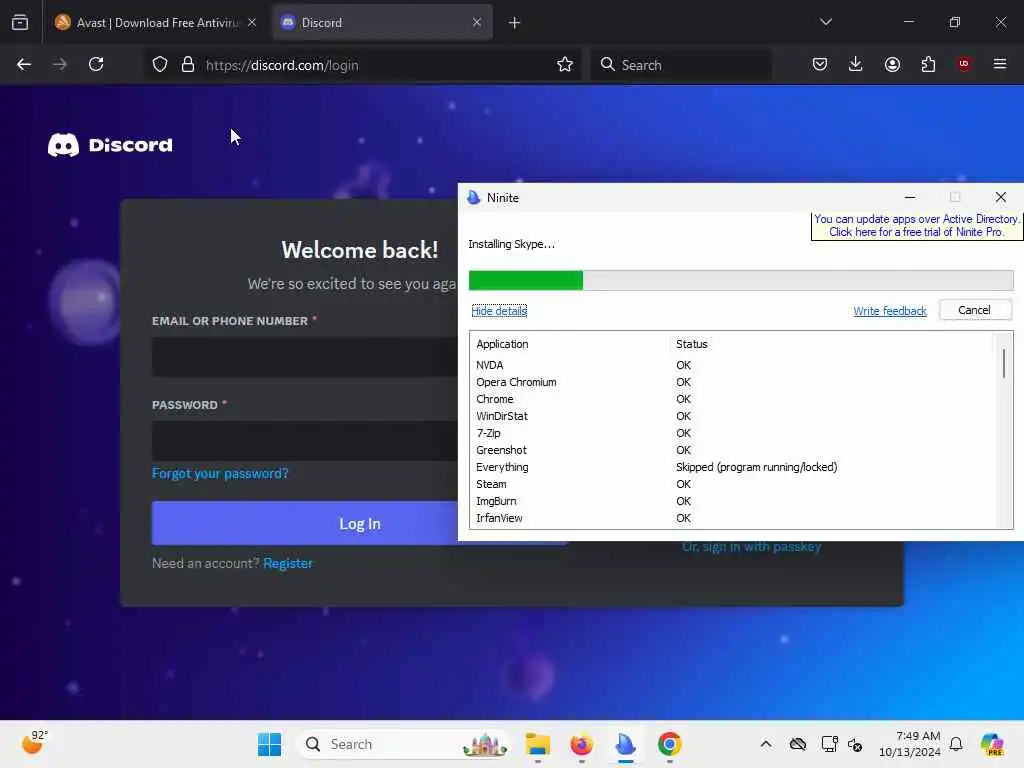This screenshot has width=1024, height=768.
Task: Click the Ninite installation progress bar
Action: [741, 280]
